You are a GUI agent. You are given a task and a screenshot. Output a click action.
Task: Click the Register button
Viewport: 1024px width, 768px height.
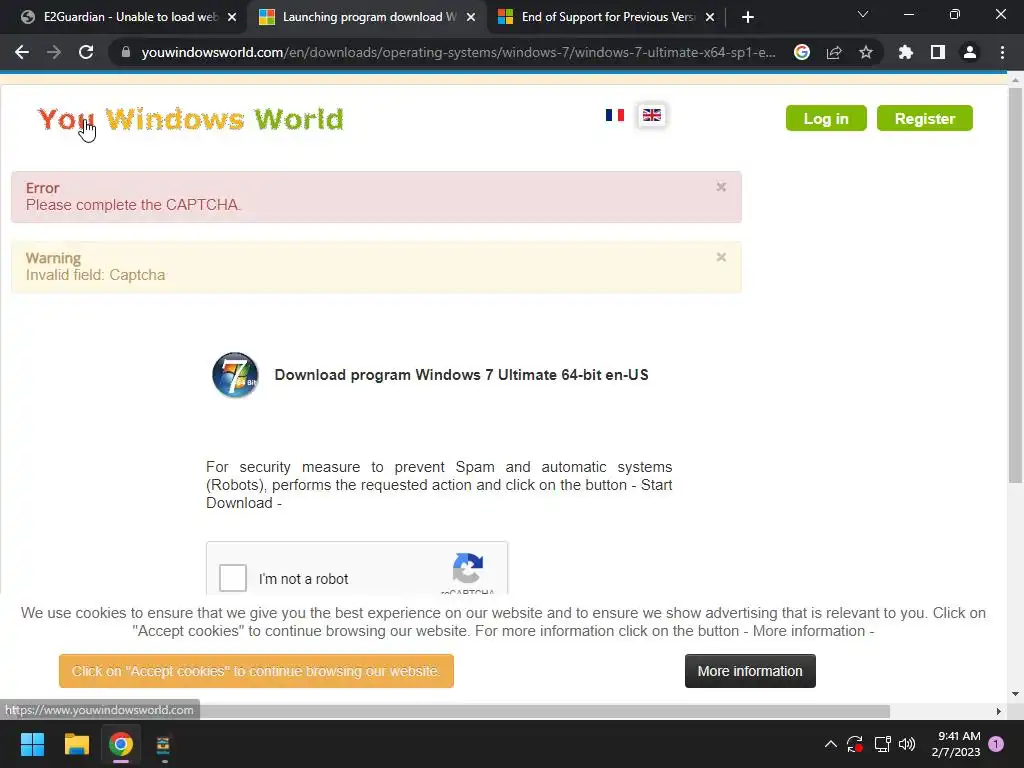[925, 118]
